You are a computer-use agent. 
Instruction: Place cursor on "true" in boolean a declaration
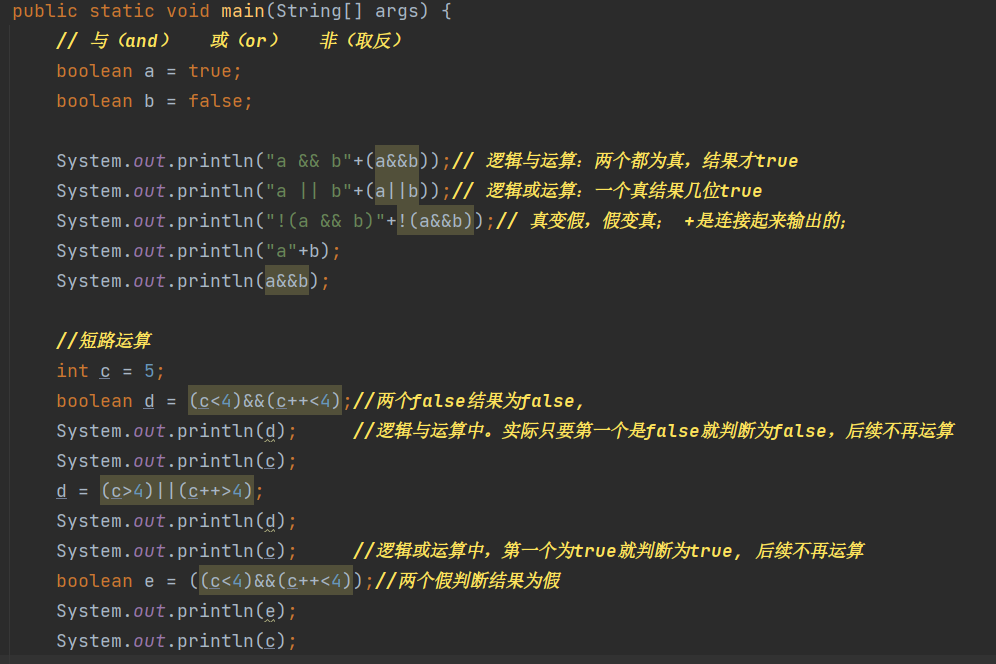pyautogui.click(x=209, y=72)
